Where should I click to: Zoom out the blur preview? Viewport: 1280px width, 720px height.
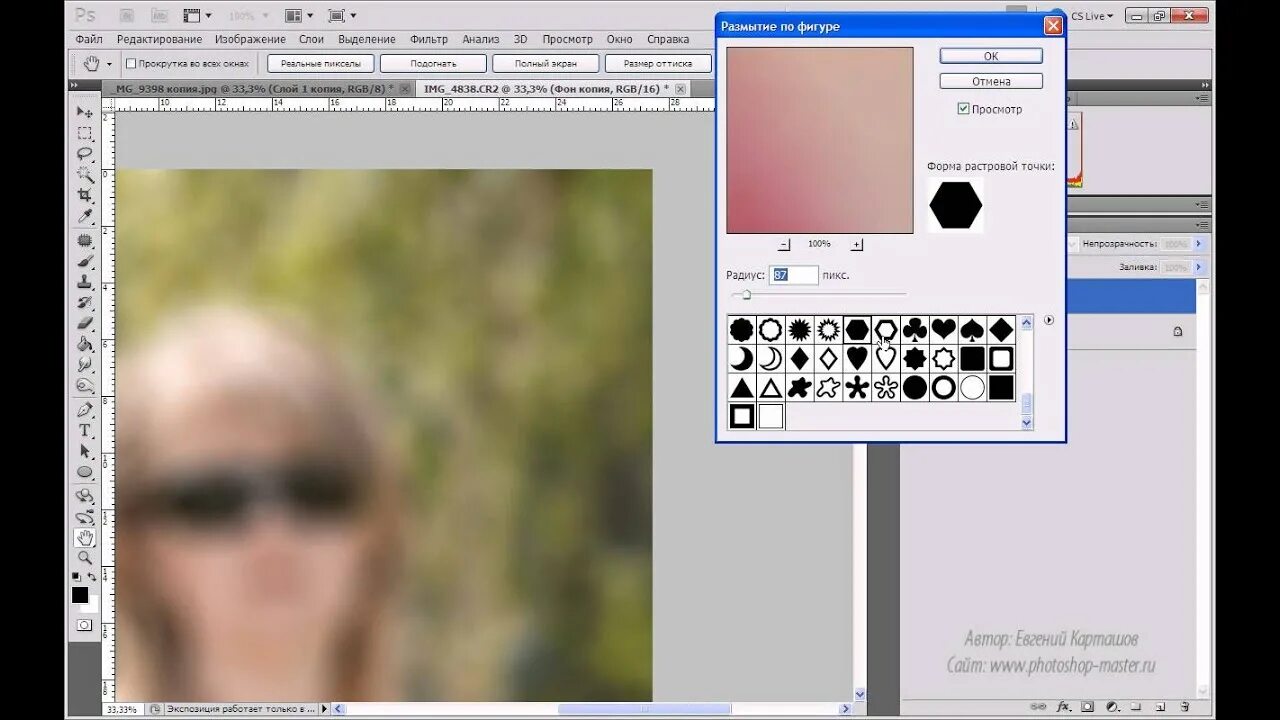click(784, 244)
